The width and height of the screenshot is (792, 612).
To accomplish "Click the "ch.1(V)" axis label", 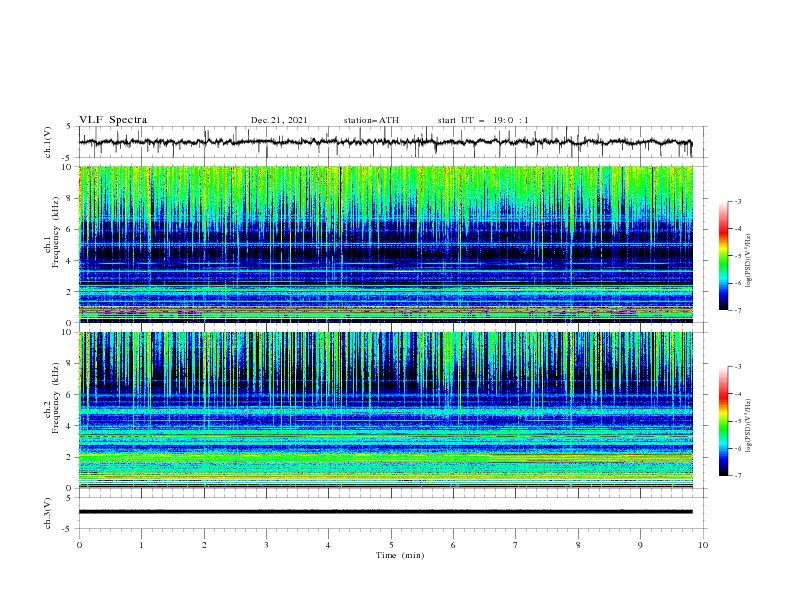I will [48, 142].
